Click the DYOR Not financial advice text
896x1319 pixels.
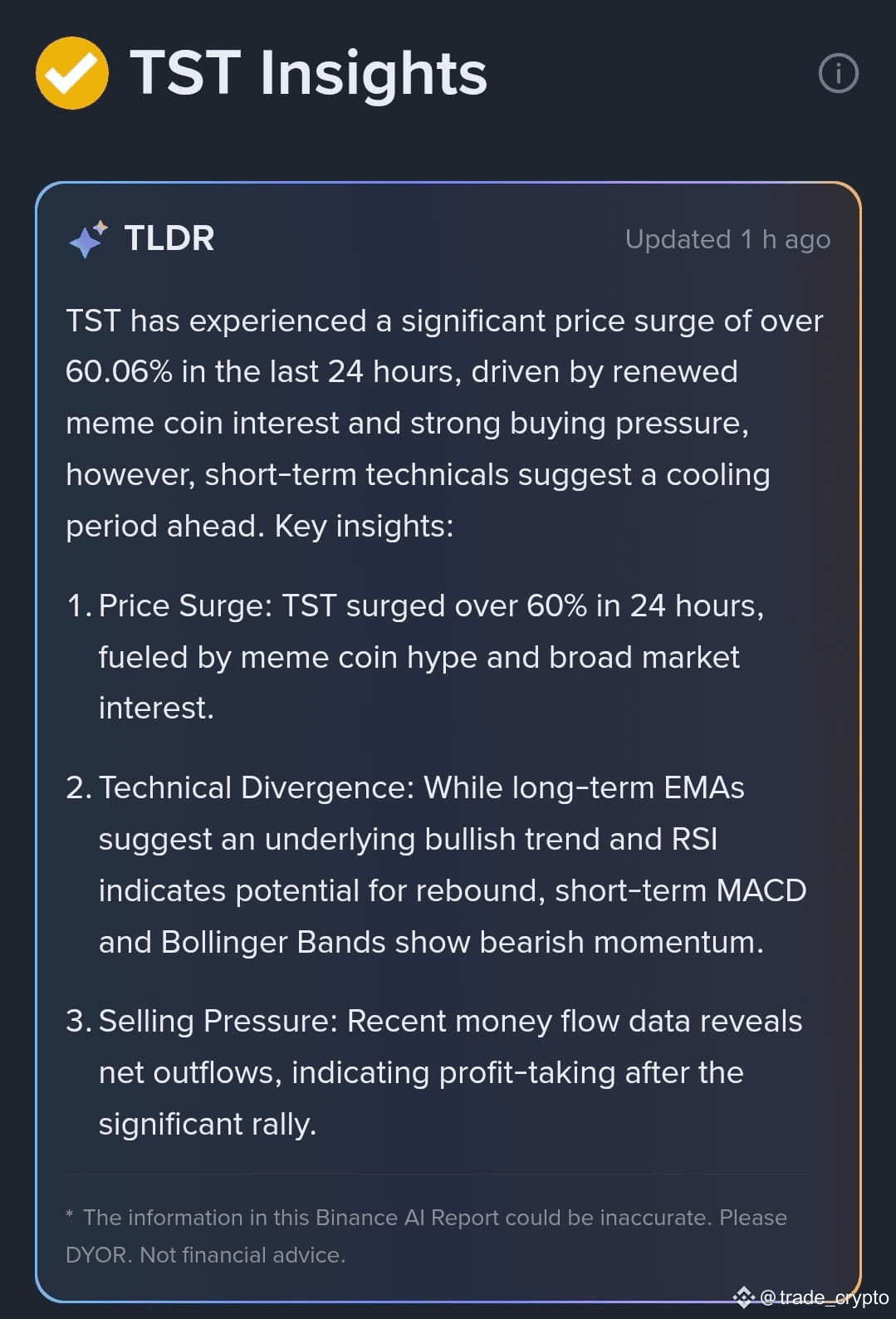[205, 1254]
